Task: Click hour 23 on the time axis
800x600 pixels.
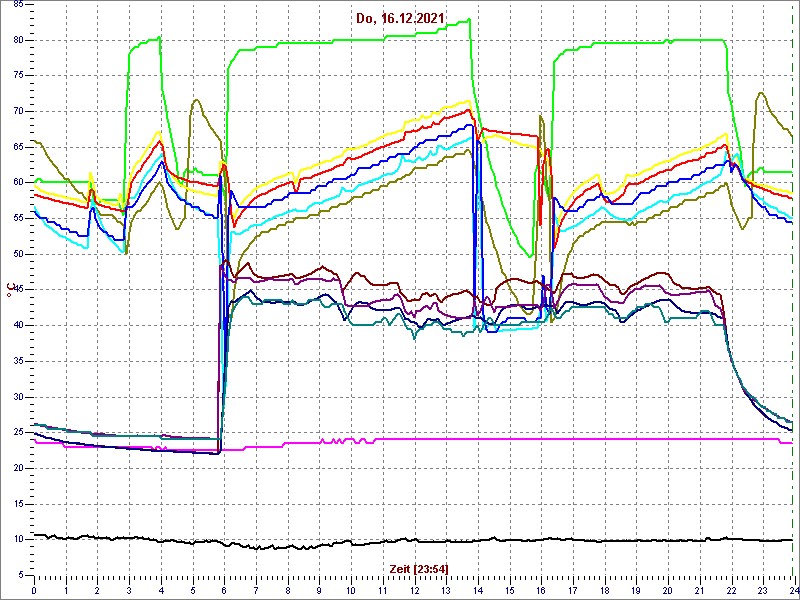Action: click(762, 591)
